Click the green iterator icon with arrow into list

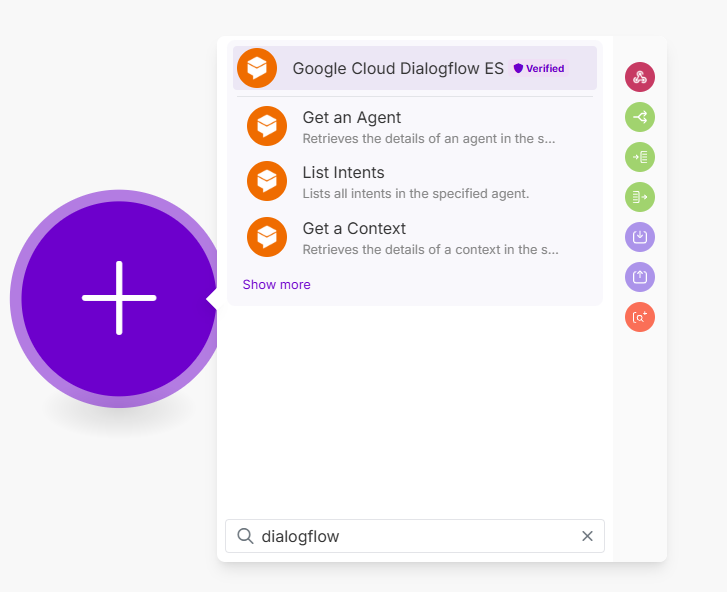coord(640,157)
